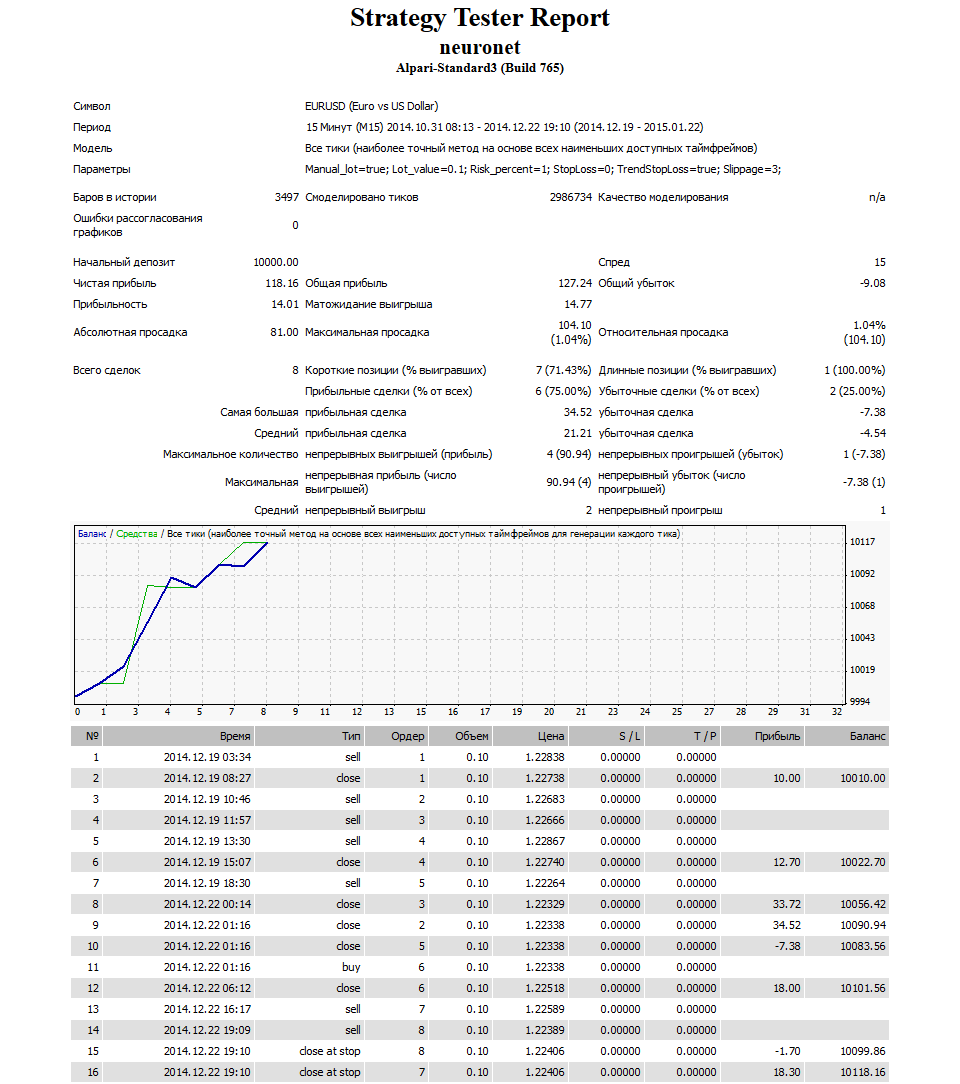The image size is (960, 1084).
Task: Select the symbol value 'EURUSD (Euro vs US Dollar)'
Action: [372, 106]
